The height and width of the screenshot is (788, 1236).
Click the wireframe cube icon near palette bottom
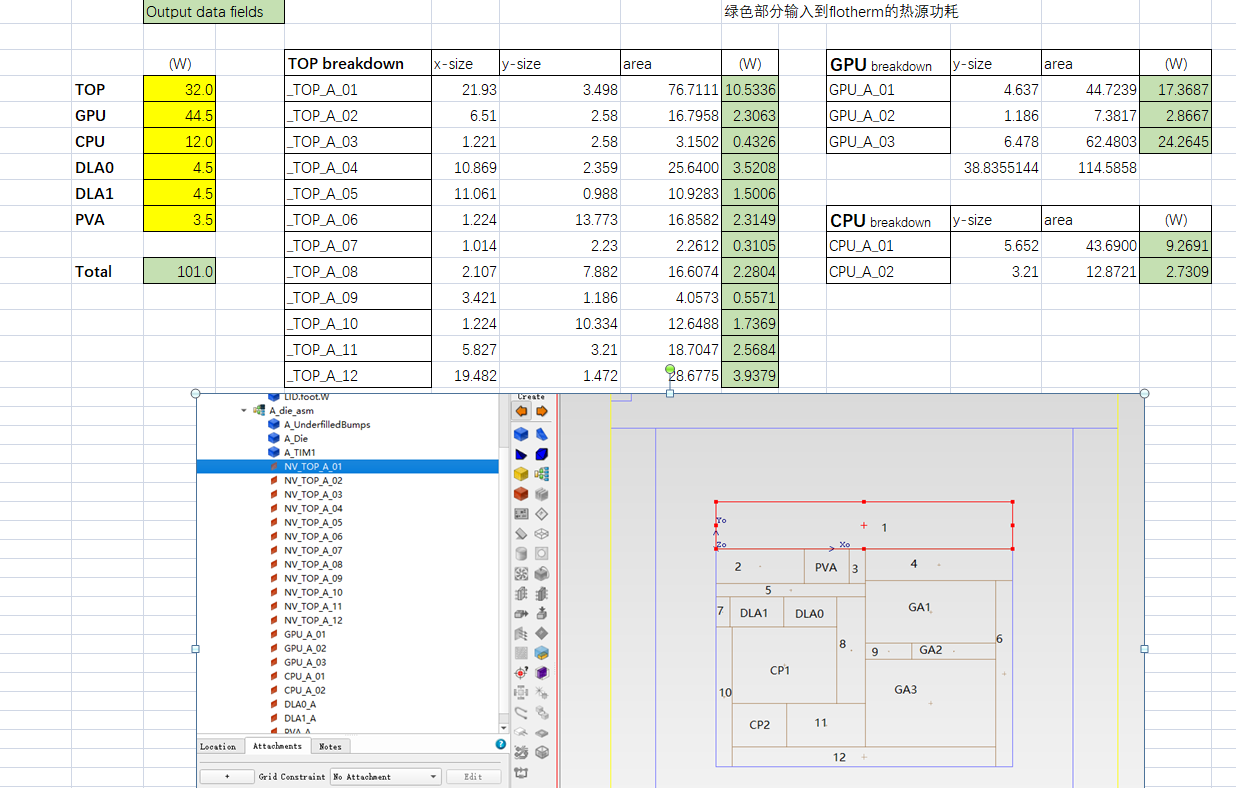pos(541,752)
